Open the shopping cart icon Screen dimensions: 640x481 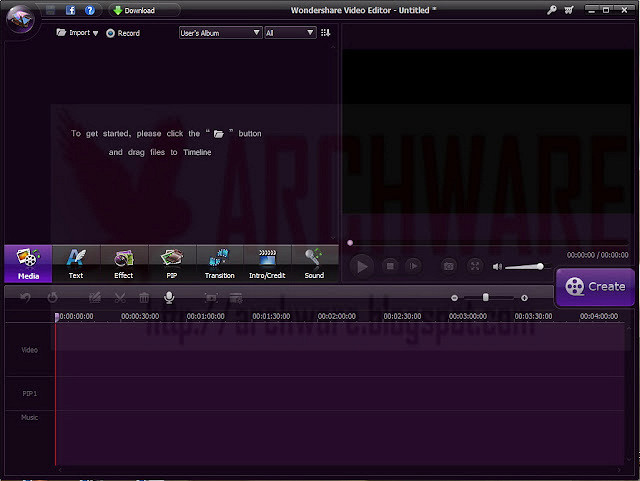pyautogui.click(x=569, y=10)
